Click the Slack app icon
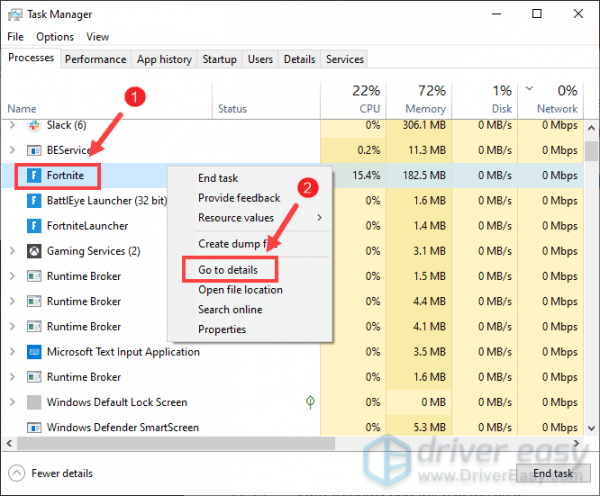 tap(32, 126)
